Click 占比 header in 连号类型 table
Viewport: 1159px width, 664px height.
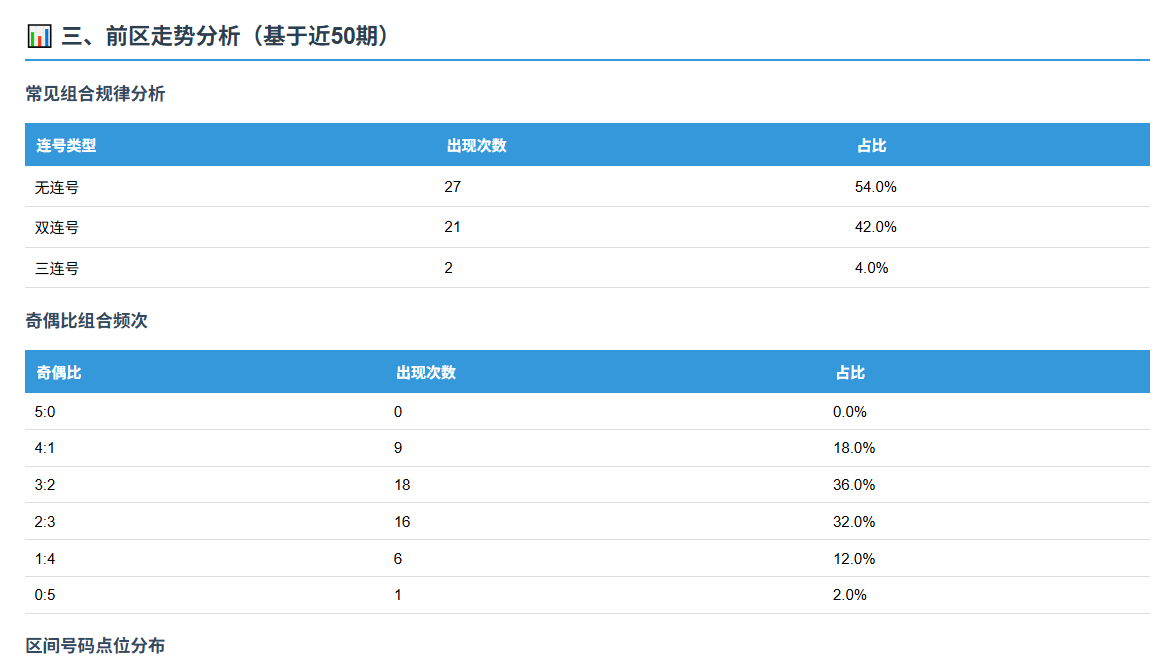click(x=871, y=145)
